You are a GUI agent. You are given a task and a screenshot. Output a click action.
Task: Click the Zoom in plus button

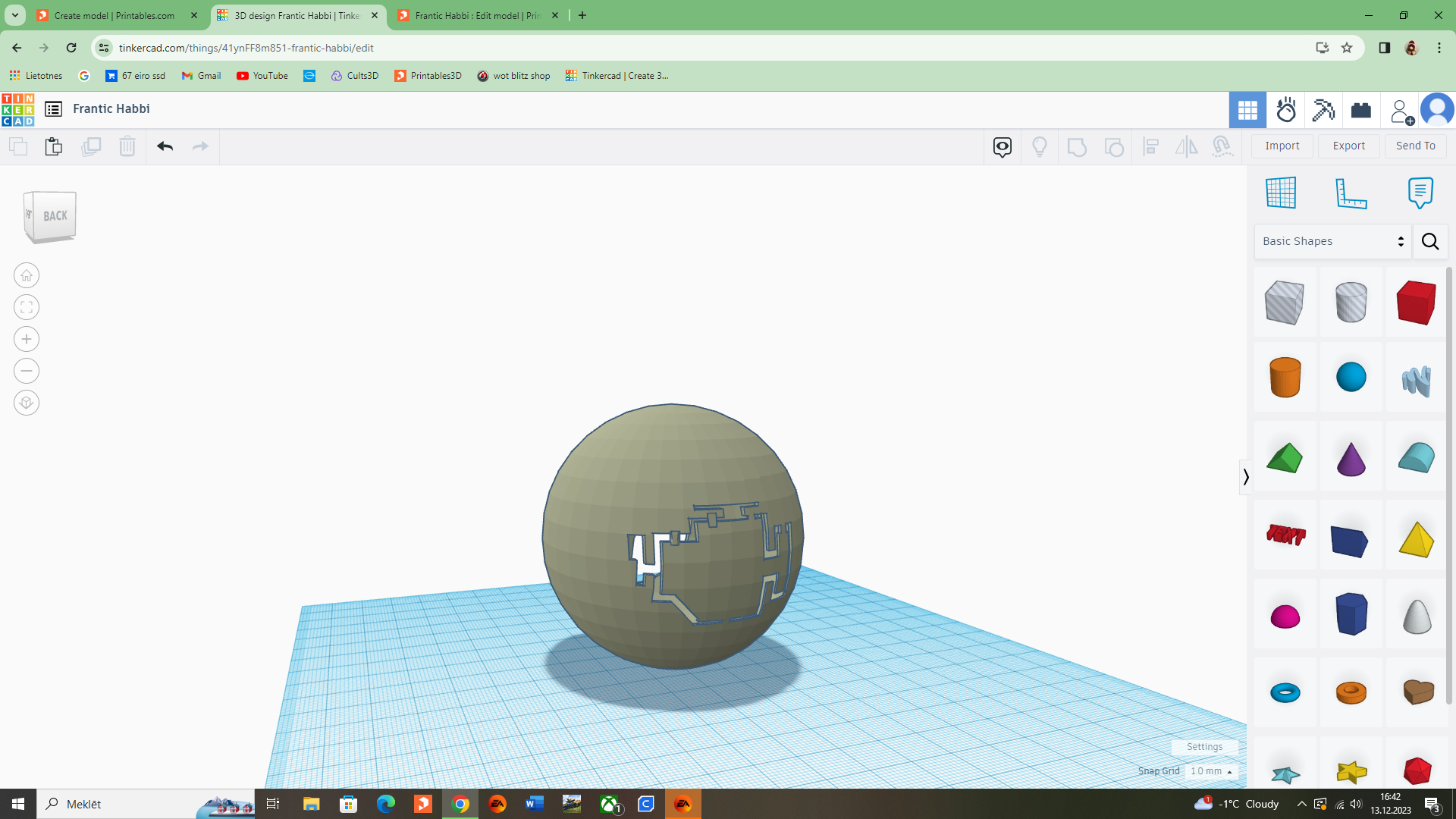point(27,339)
